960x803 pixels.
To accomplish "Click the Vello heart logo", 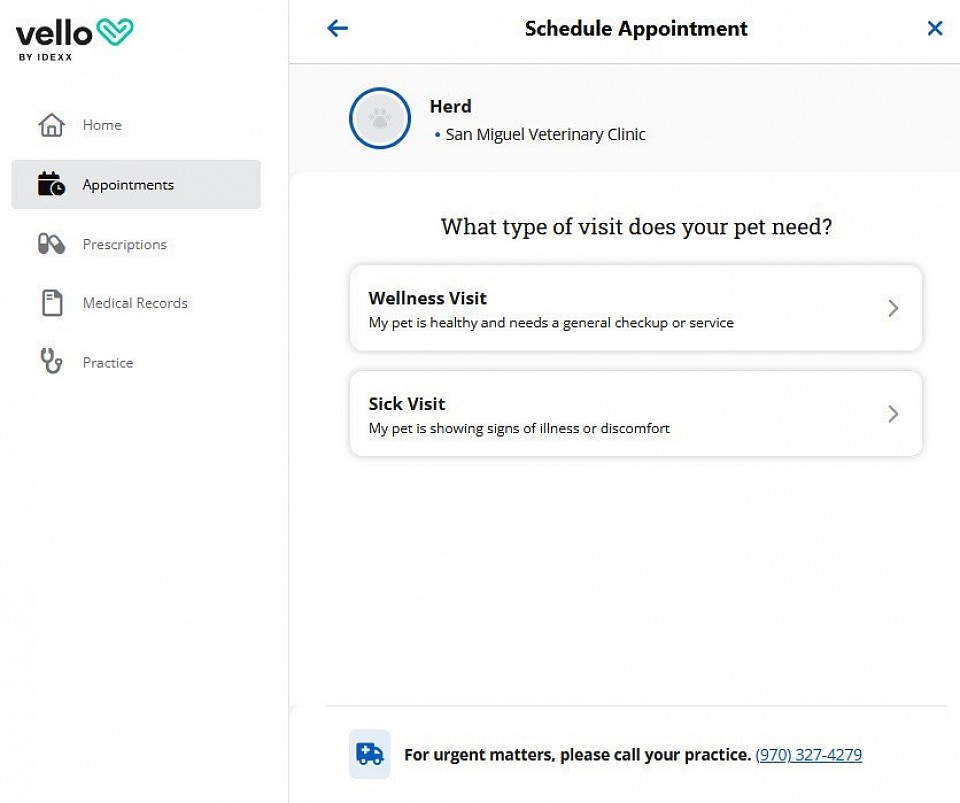I will coord(115,32).
